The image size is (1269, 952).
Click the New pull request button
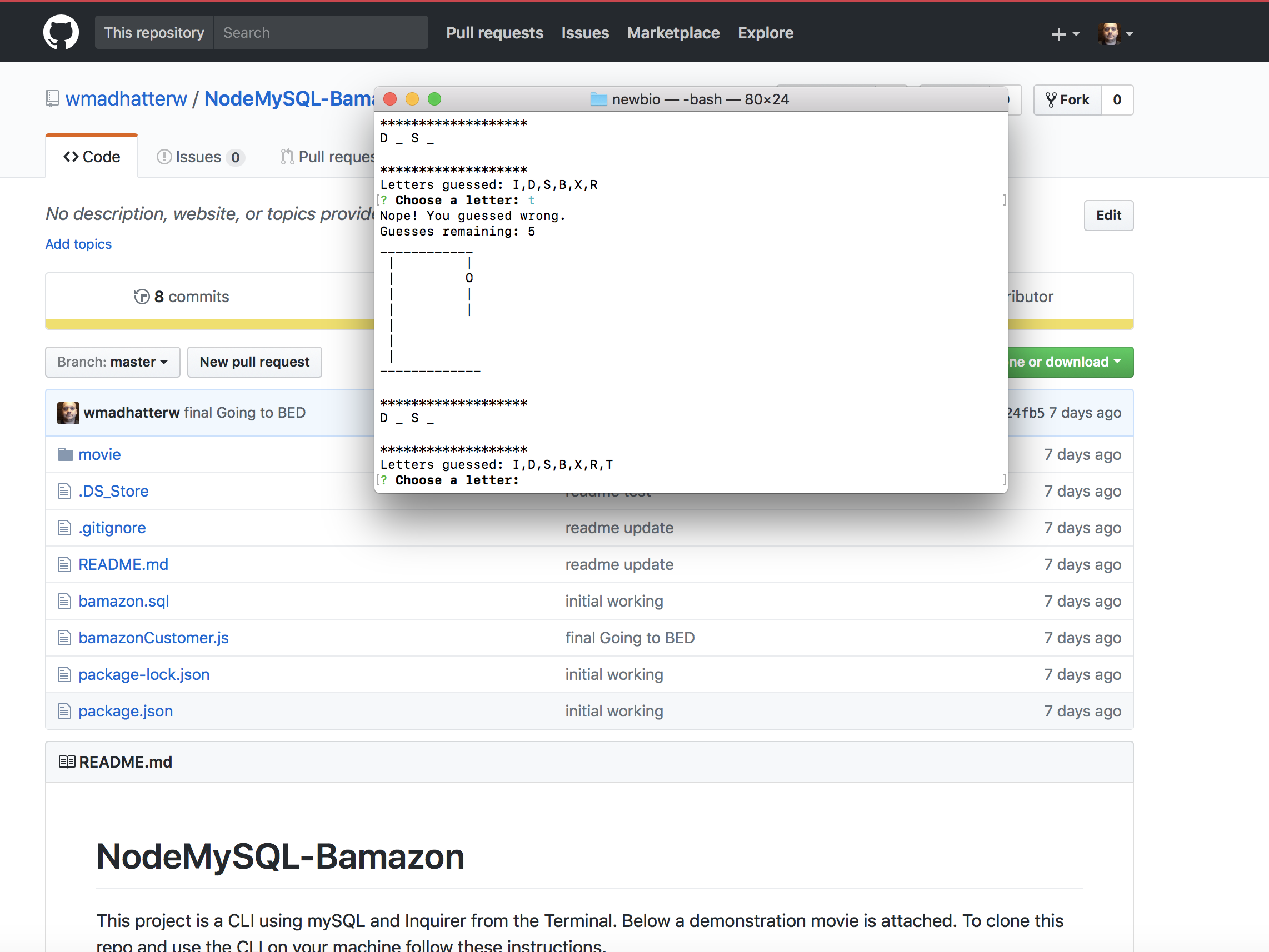click(x=254, y=362)
